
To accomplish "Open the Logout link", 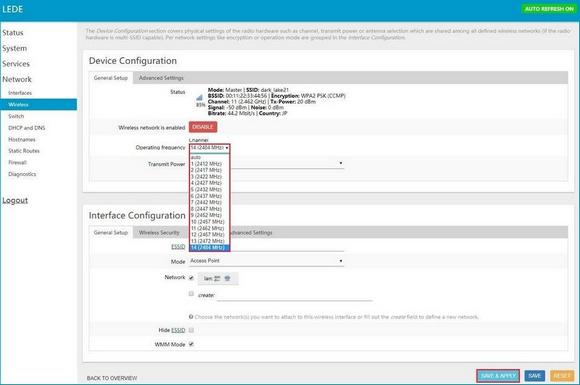I will 15,200.
